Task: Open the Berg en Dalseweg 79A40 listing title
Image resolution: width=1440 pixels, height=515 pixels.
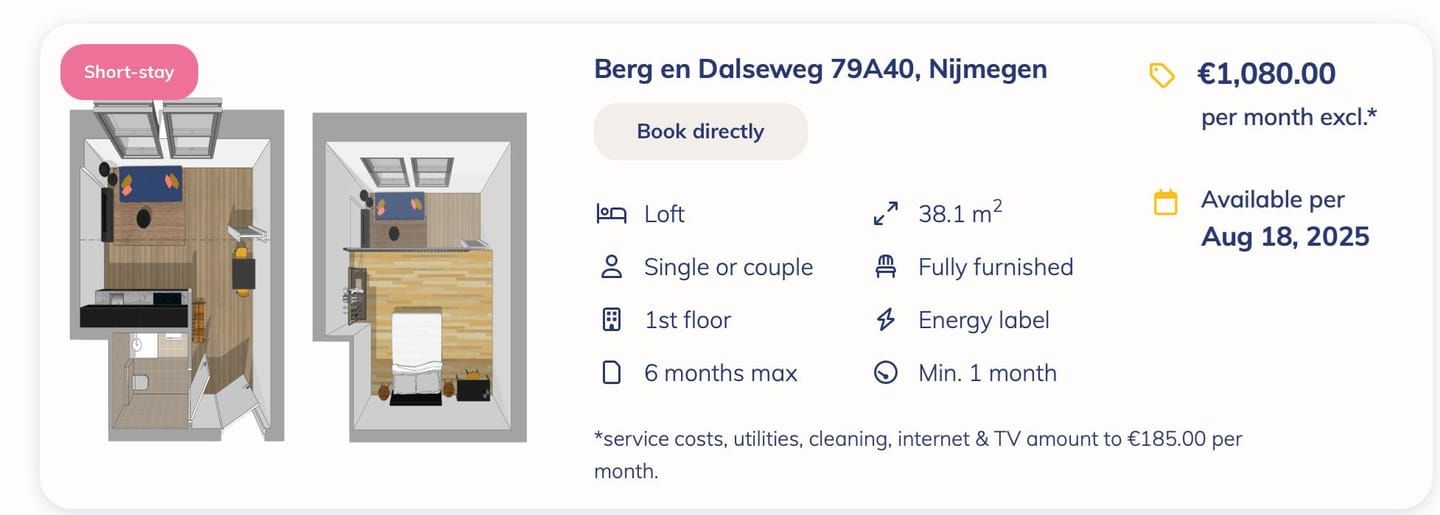Action: click(x=820, y=69)
